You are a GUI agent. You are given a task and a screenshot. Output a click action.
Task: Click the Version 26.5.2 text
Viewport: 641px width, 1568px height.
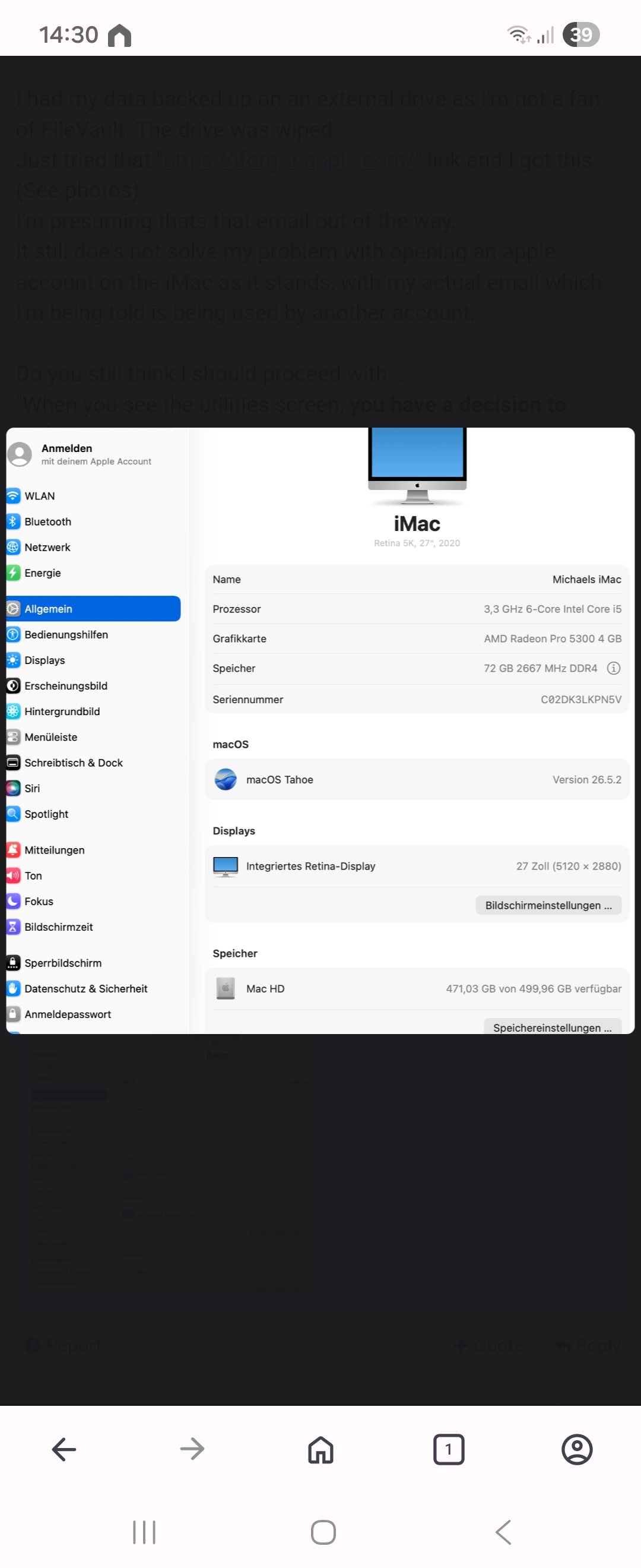click(586, 779)
